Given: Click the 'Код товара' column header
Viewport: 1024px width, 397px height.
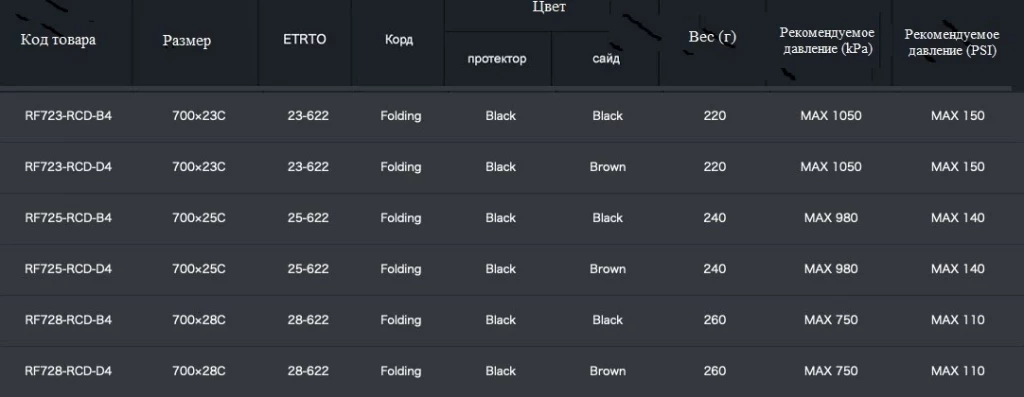Looking at the screenshot, I should pyautogui.click(x=58, y=40).
